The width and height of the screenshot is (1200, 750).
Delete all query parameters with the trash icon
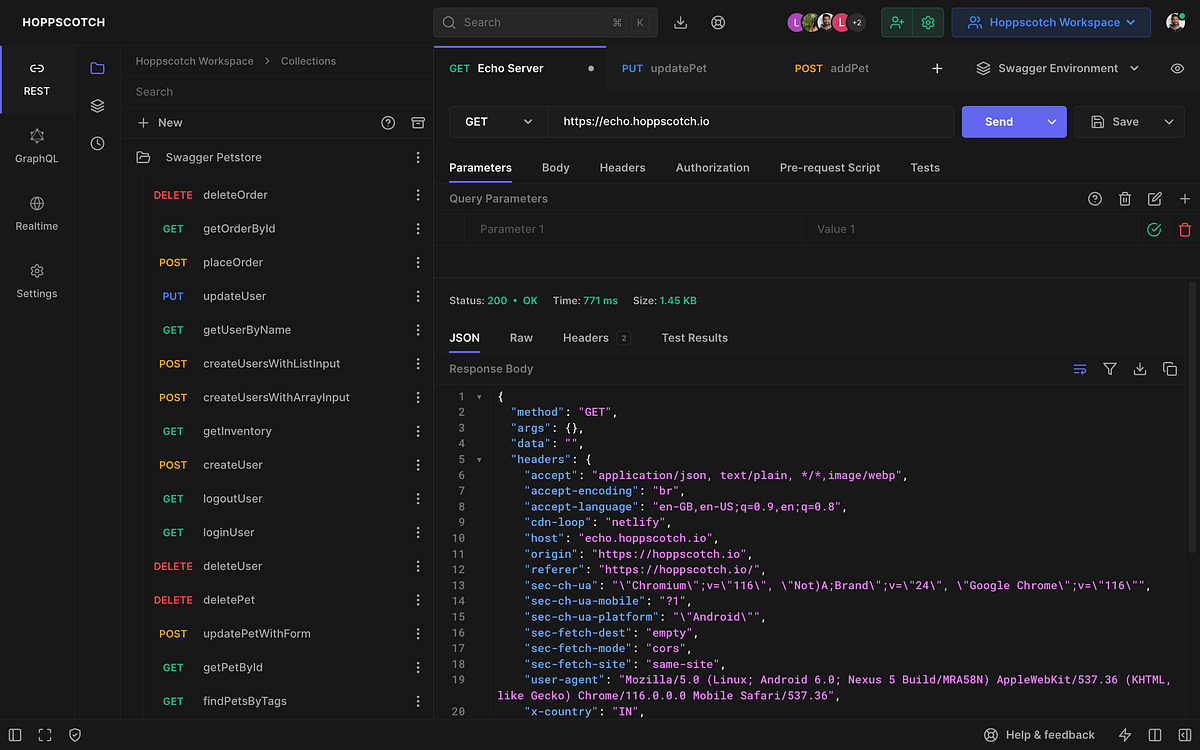click(1125, 198)
